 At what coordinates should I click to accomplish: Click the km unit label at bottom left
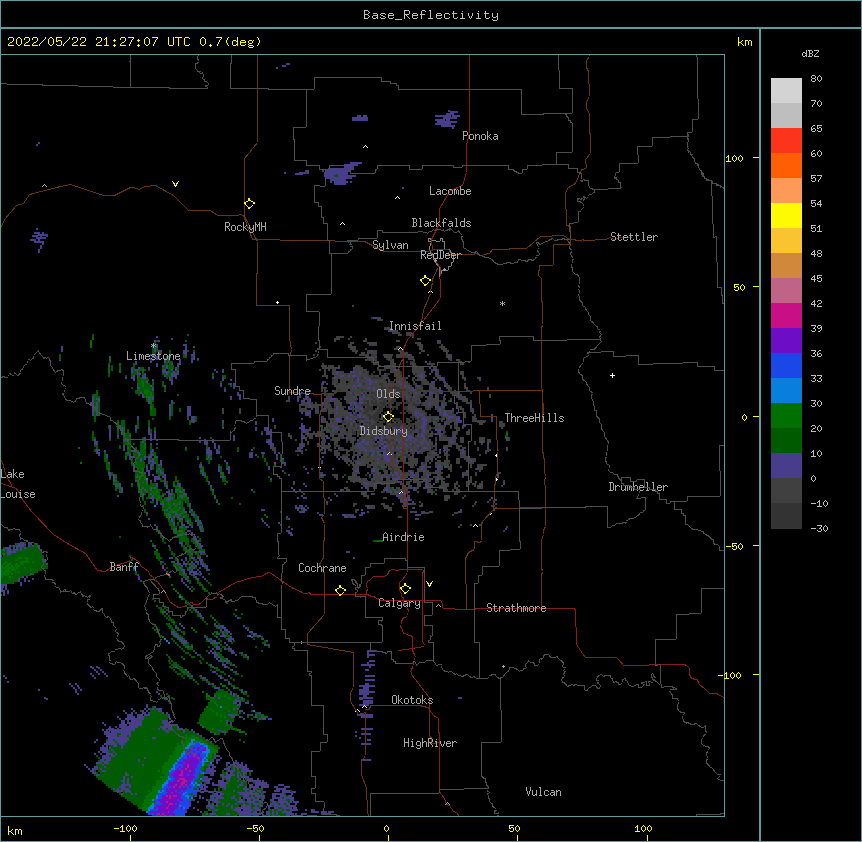15,831
